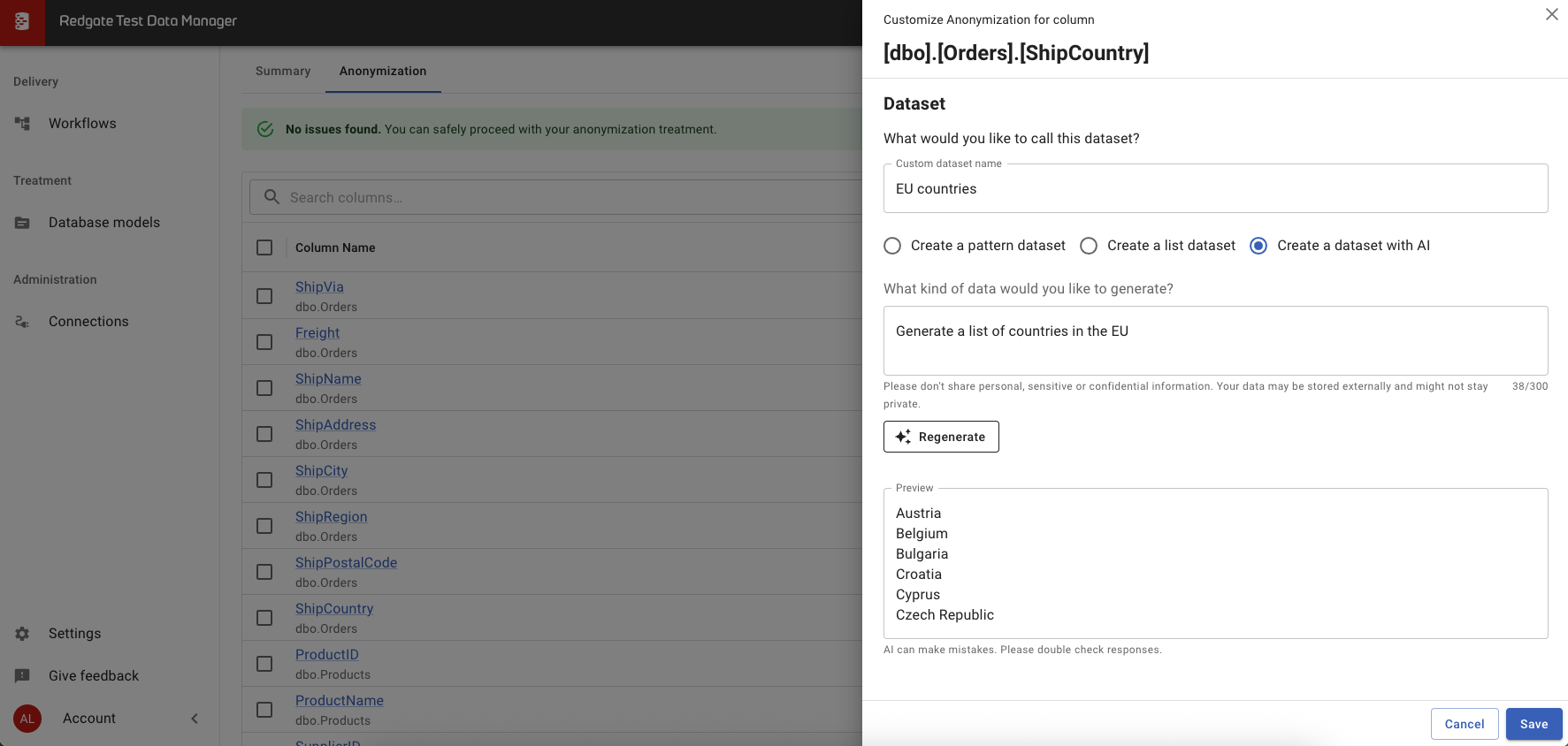Close the Customize Anonymization panel
Screen dimensions: 1568x746
tap(1551, 14)
